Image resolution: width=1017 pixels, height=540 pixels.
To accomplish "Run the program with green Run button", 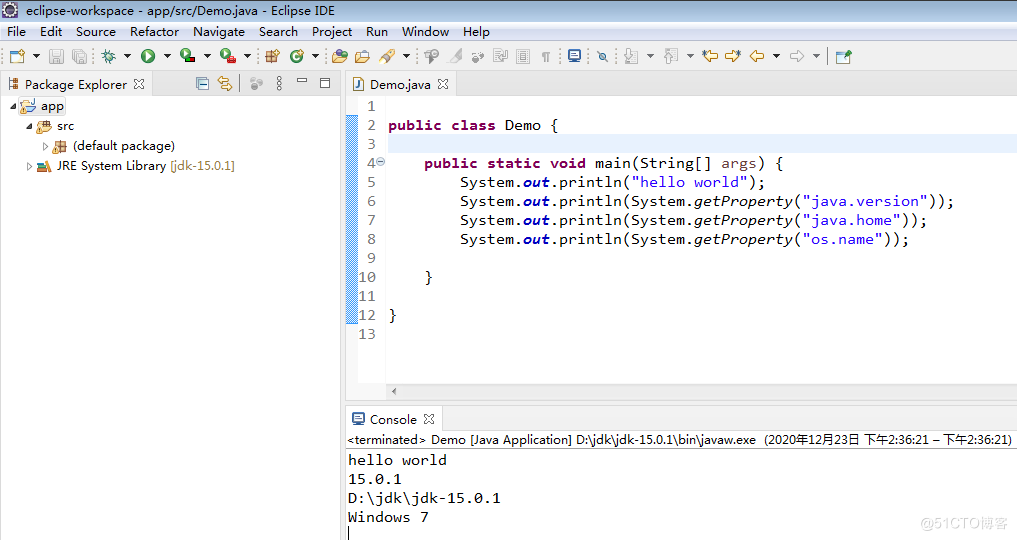I will coord(148,57).
